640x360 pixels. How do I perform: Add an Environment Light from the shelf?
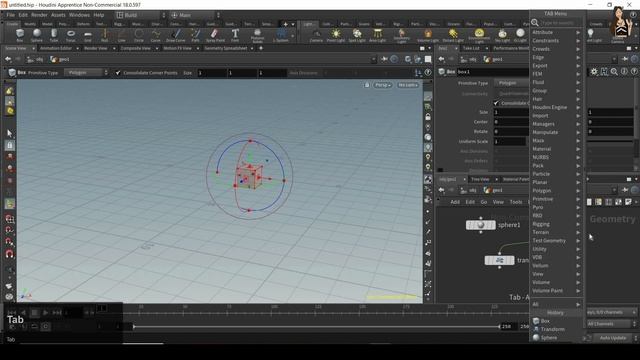coord(479,36)
